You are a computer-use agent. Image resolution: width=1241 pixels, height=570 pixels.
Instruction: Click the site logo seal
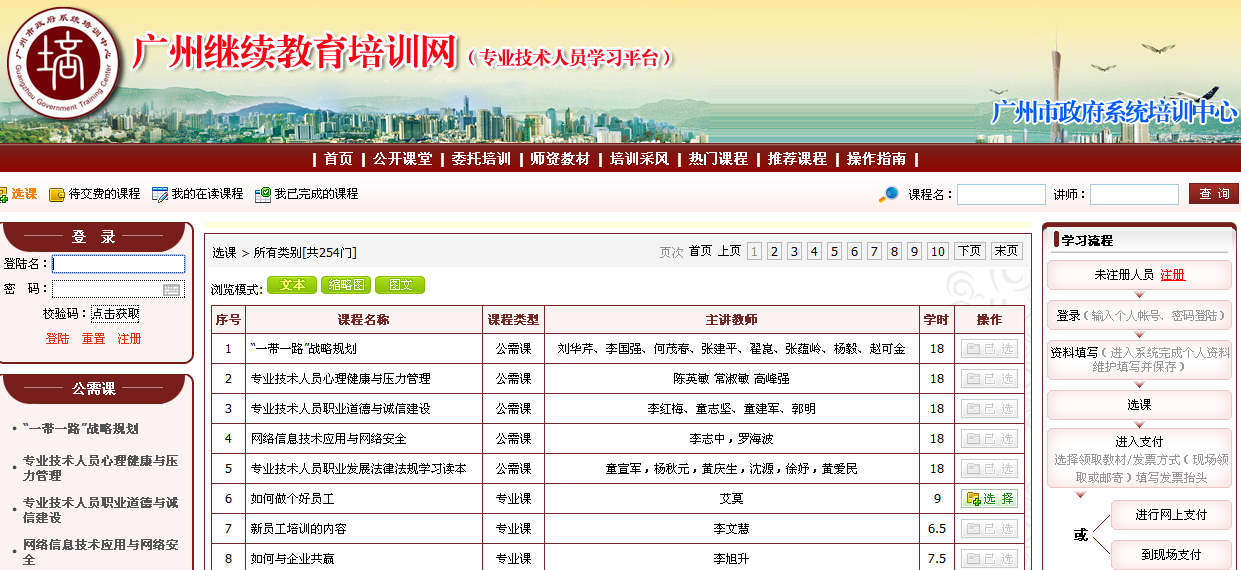63,62
